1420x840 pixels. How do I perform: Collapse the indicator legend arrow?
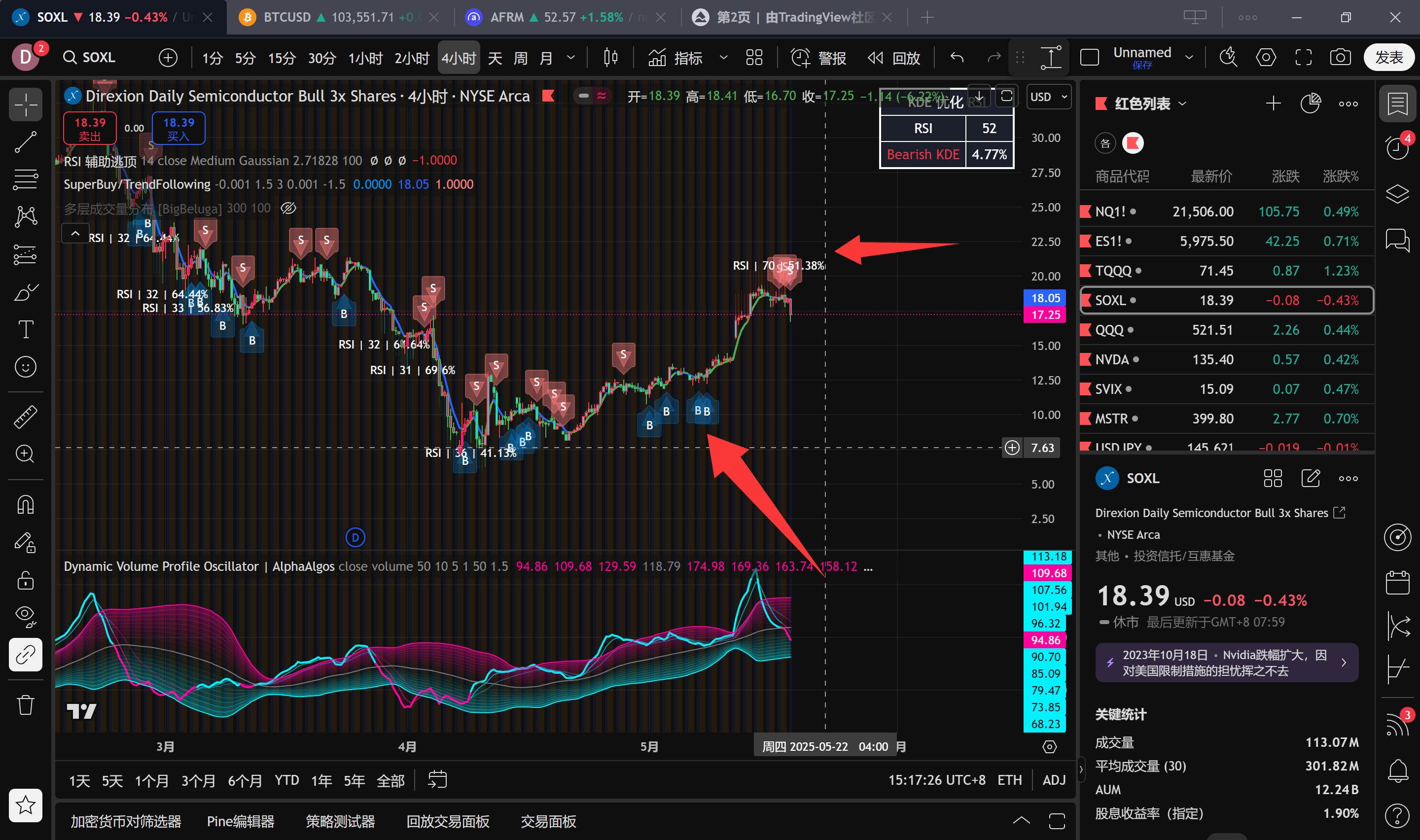75,233
